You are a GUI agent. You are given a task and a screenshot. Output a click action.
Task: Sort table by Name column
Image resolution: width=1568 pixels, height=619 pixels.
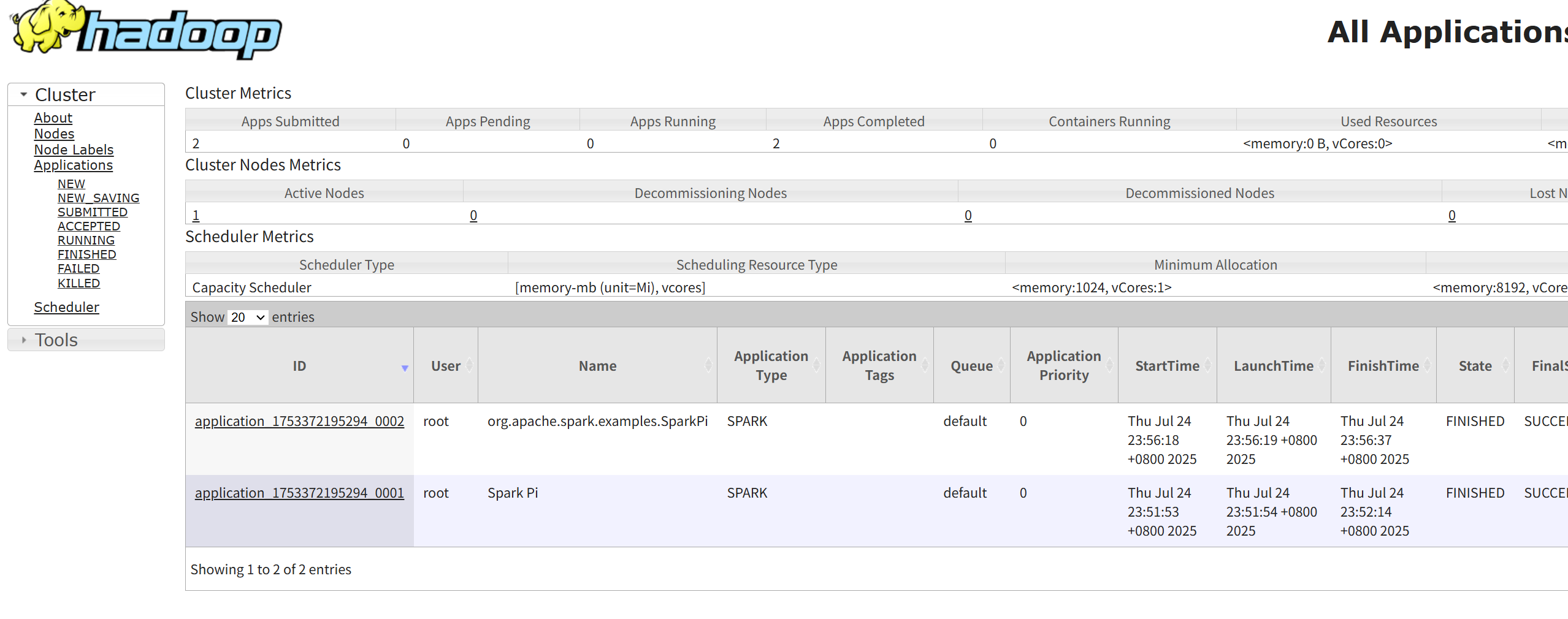click(x=597, y=366)
